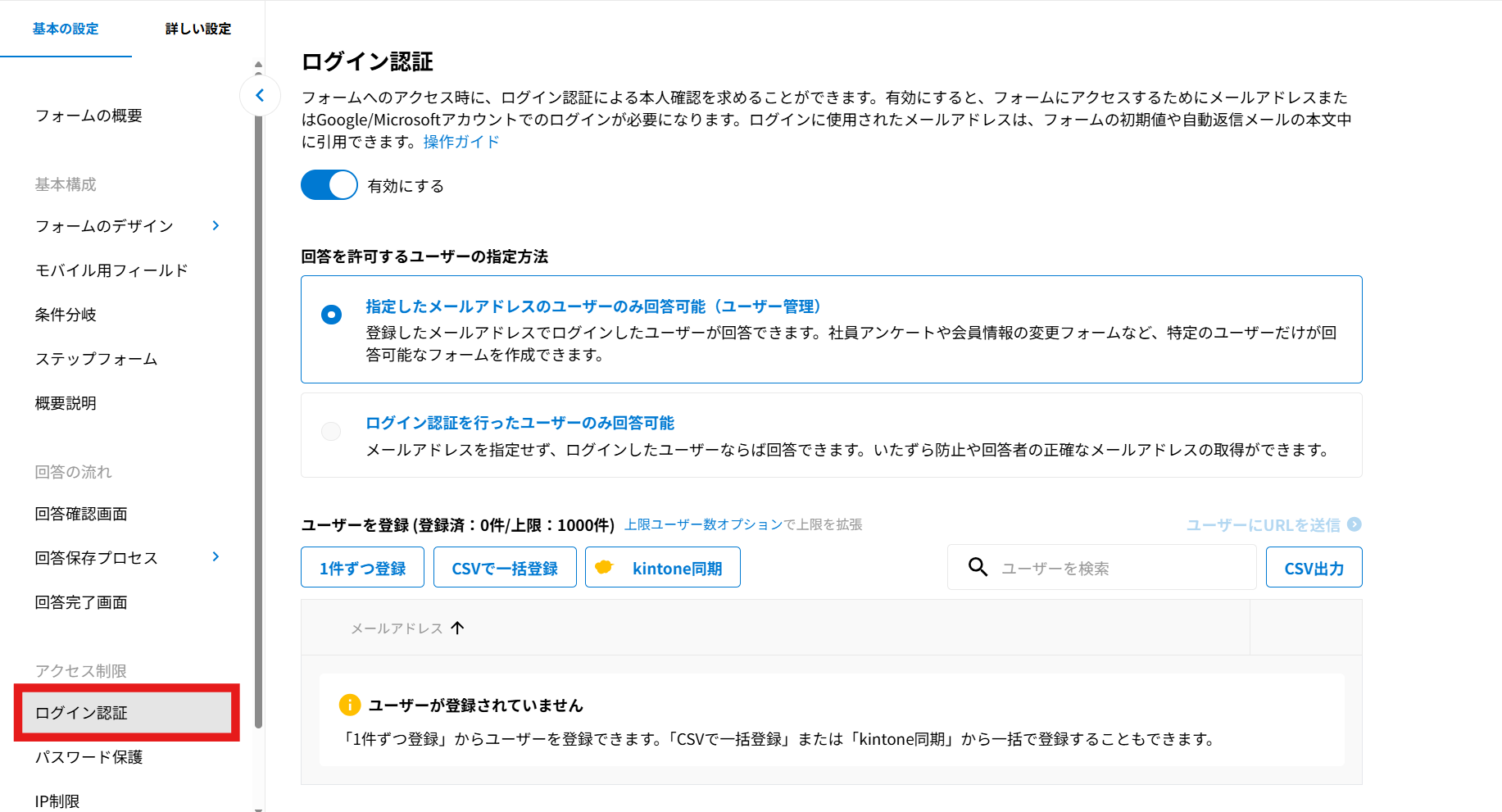Screen dimensions: 1502x812
Task: Switch to the 詳しい設定 tab
Action: click(x=197, y=29)
